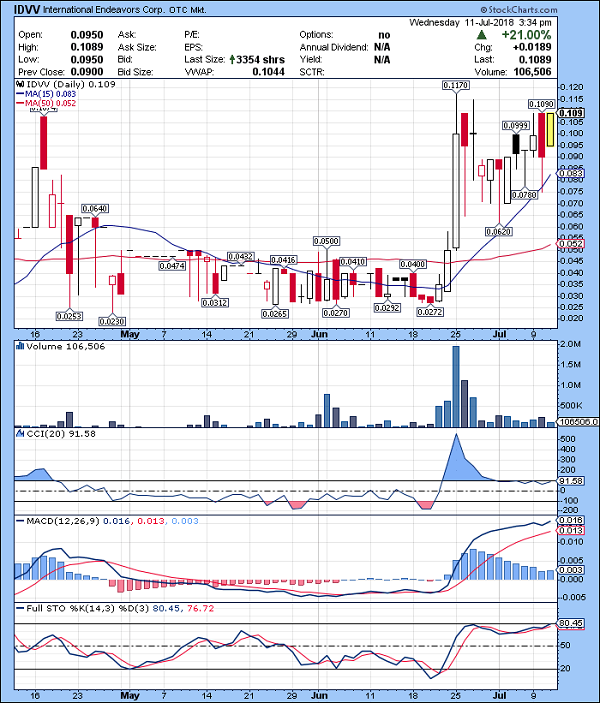Click the 0.0620 low price label
The image size is (600, 703).
498,232
